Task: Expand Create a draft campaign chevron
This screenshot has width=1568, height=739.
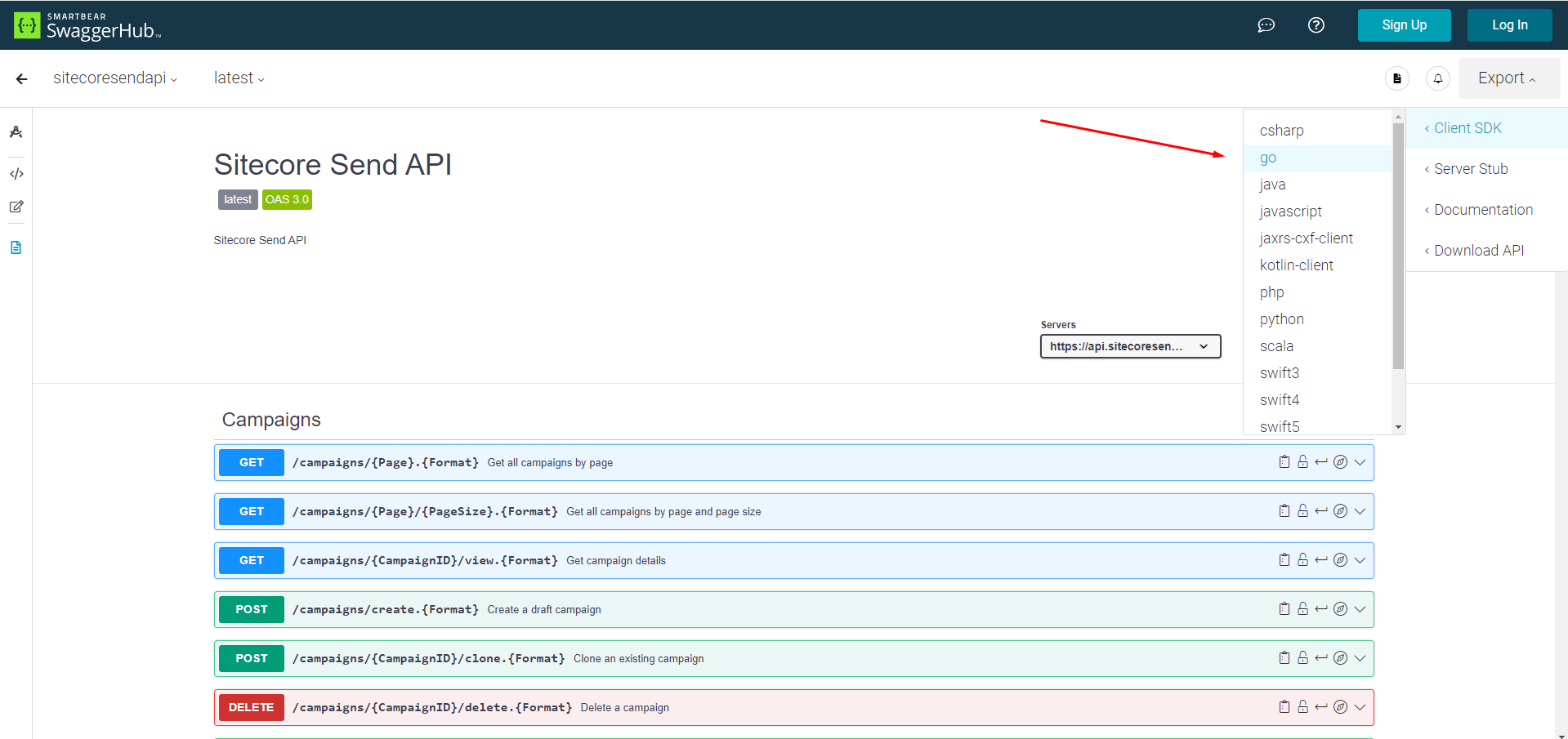Action: click(x=1360, y=609)
